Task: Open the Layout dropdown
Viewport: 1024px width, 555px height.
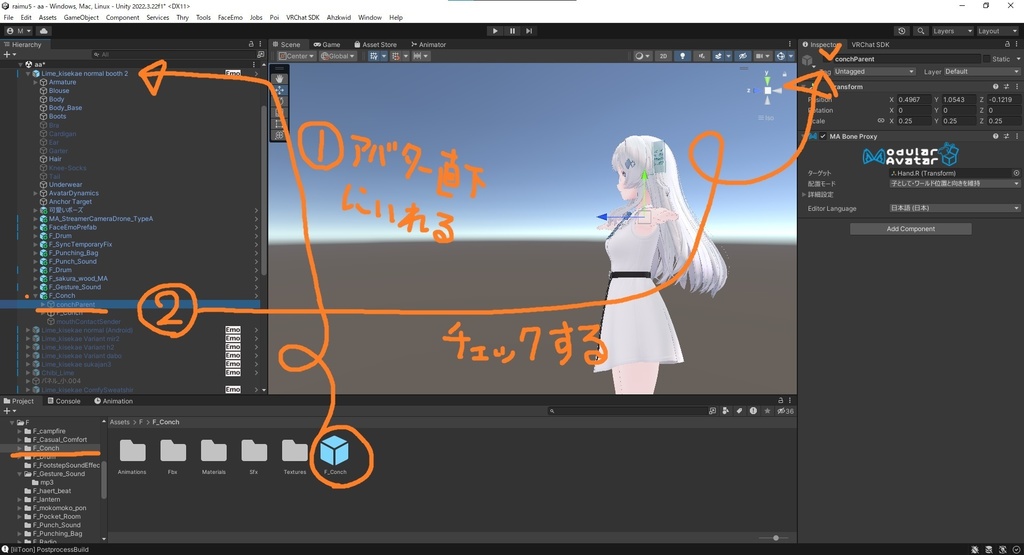Action: (997, 31)
